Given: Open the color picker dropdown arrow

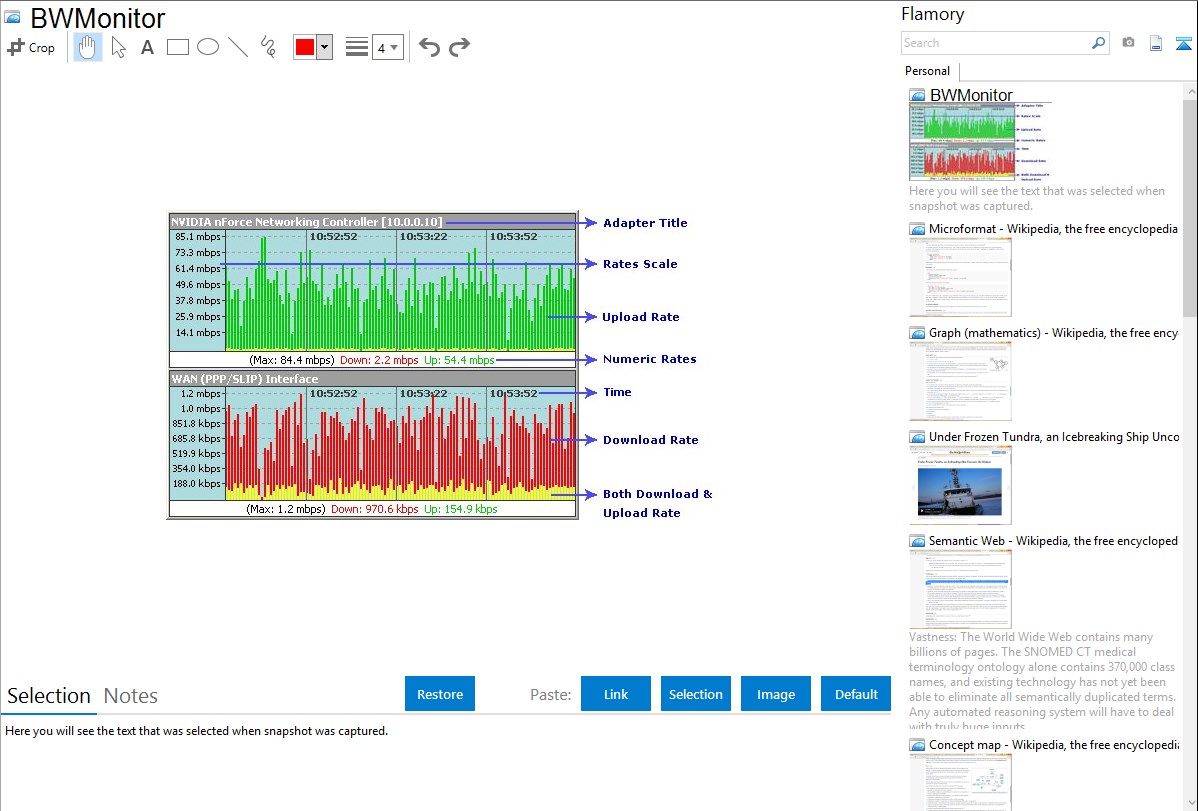Looking at the screenshot, I should 324,47.
